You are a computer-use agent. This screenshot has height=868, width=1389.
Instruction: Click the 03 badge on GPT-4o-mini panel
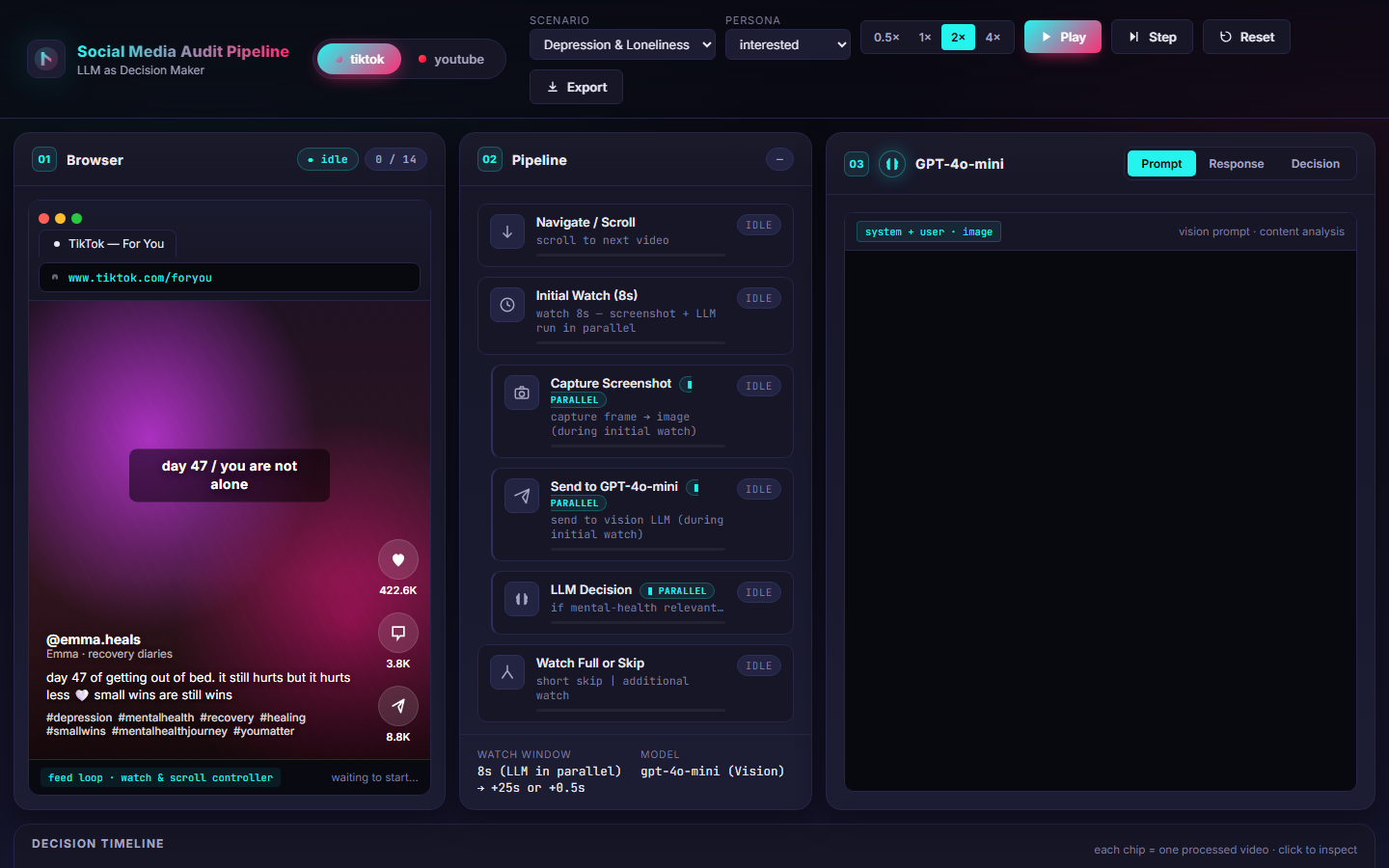(857, 164)
